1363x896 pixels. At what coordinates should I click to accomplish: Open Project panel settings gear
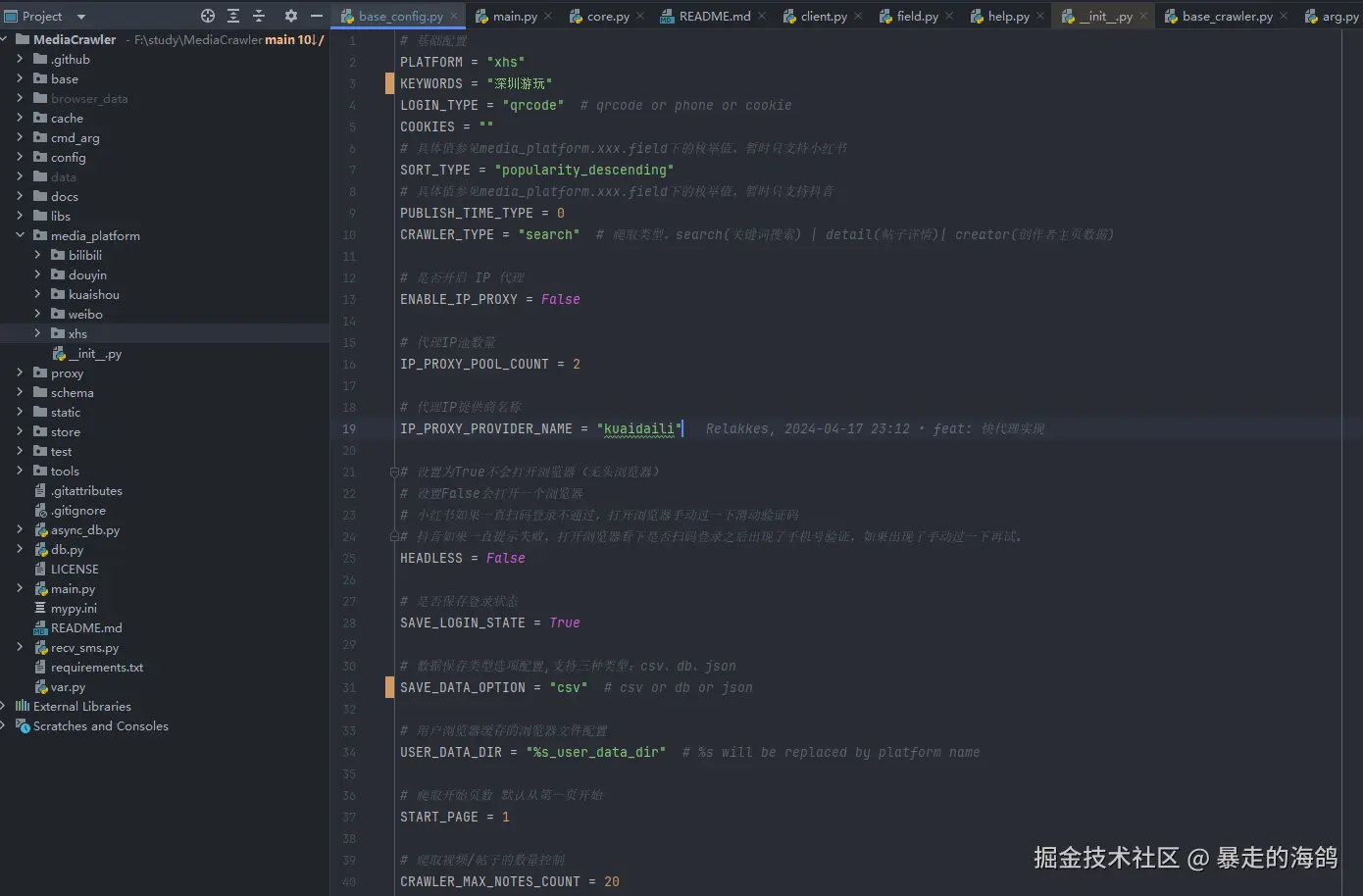pos(290,16)
